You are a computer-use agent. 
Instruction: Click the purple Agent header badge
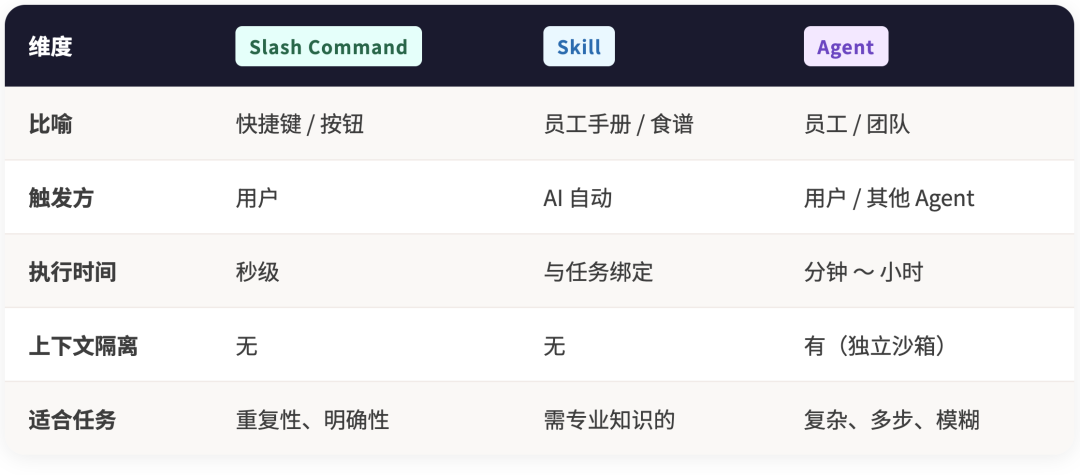[845, 47]
